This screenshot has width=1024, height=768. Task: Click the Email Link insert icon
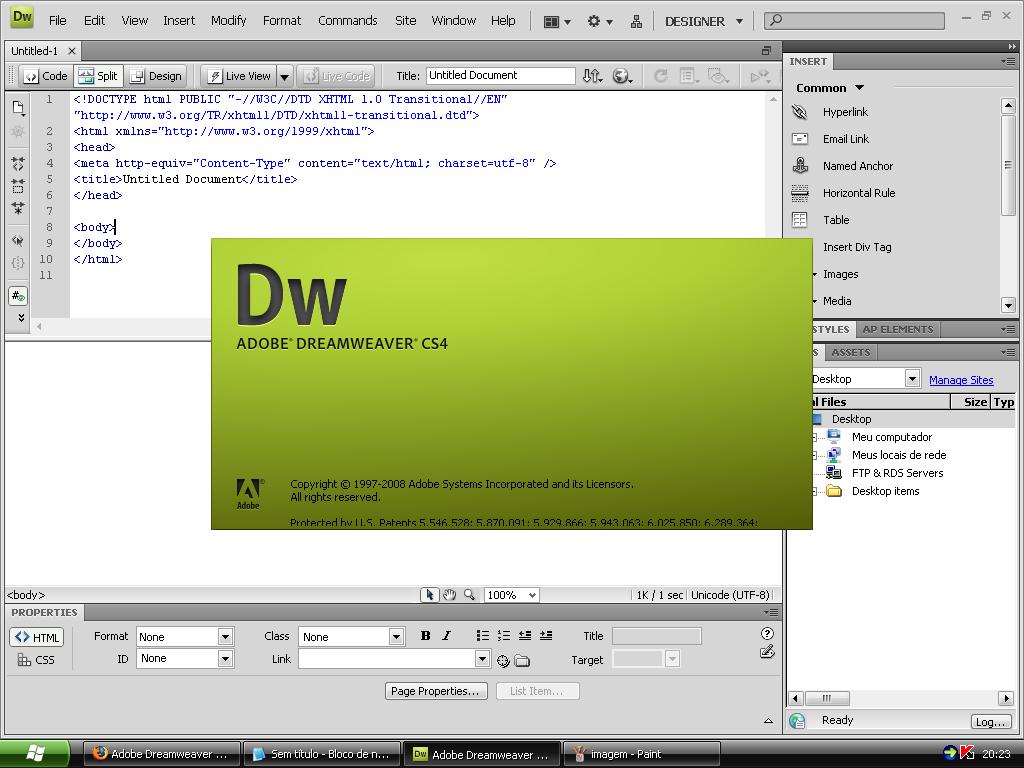click(x=799, y=138)
